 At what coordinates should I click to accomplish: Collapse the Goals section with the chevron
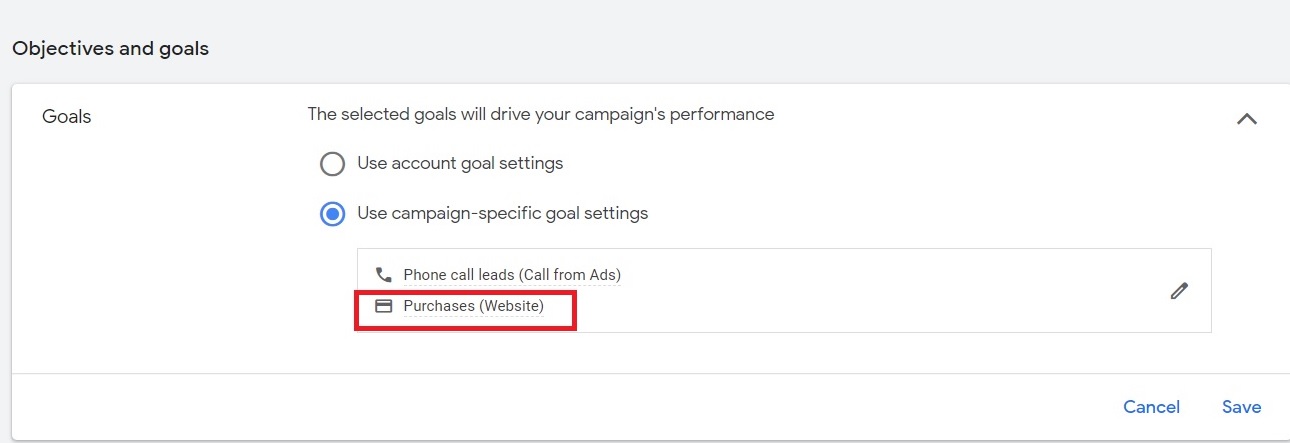click(1246, 119)
